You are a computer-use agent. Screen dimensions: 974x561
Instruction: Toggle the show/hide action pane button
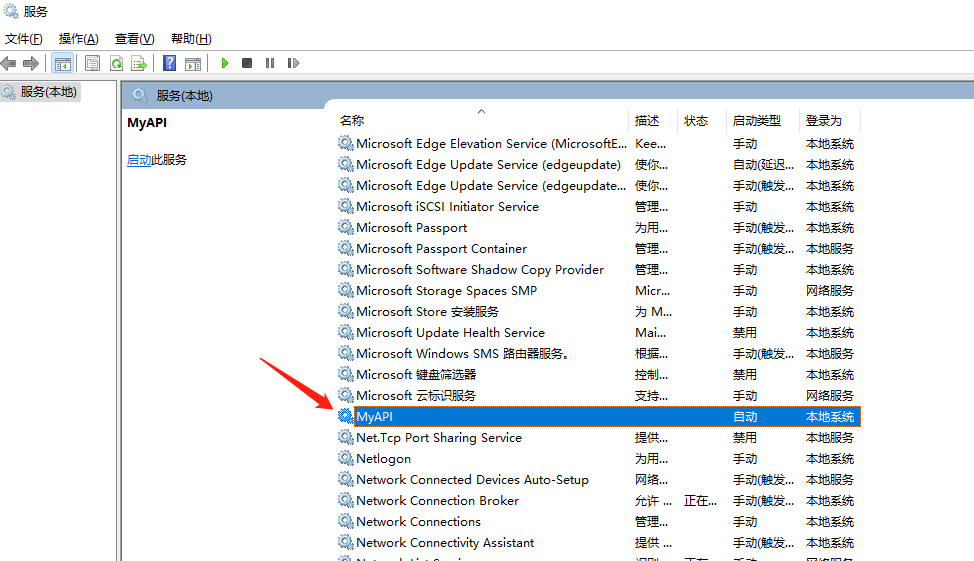192,63
